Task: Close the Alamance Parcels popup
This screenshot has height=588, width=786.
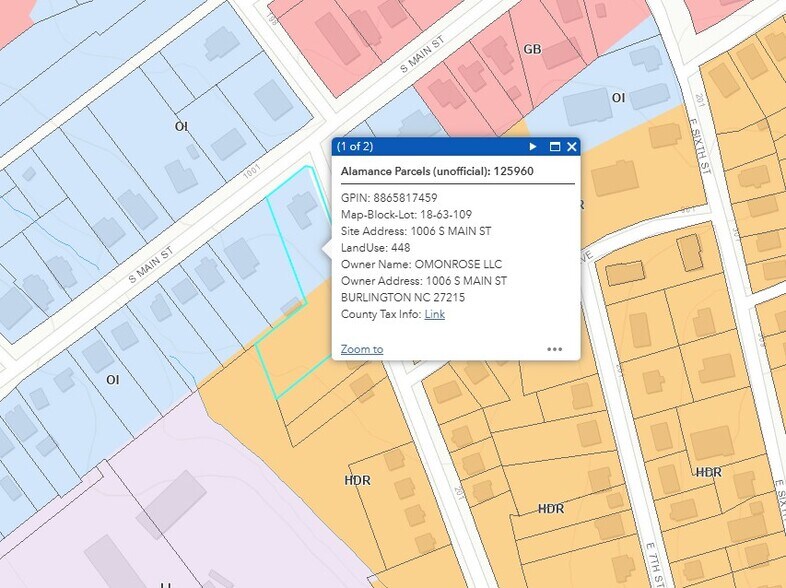Action: [572, 147]
